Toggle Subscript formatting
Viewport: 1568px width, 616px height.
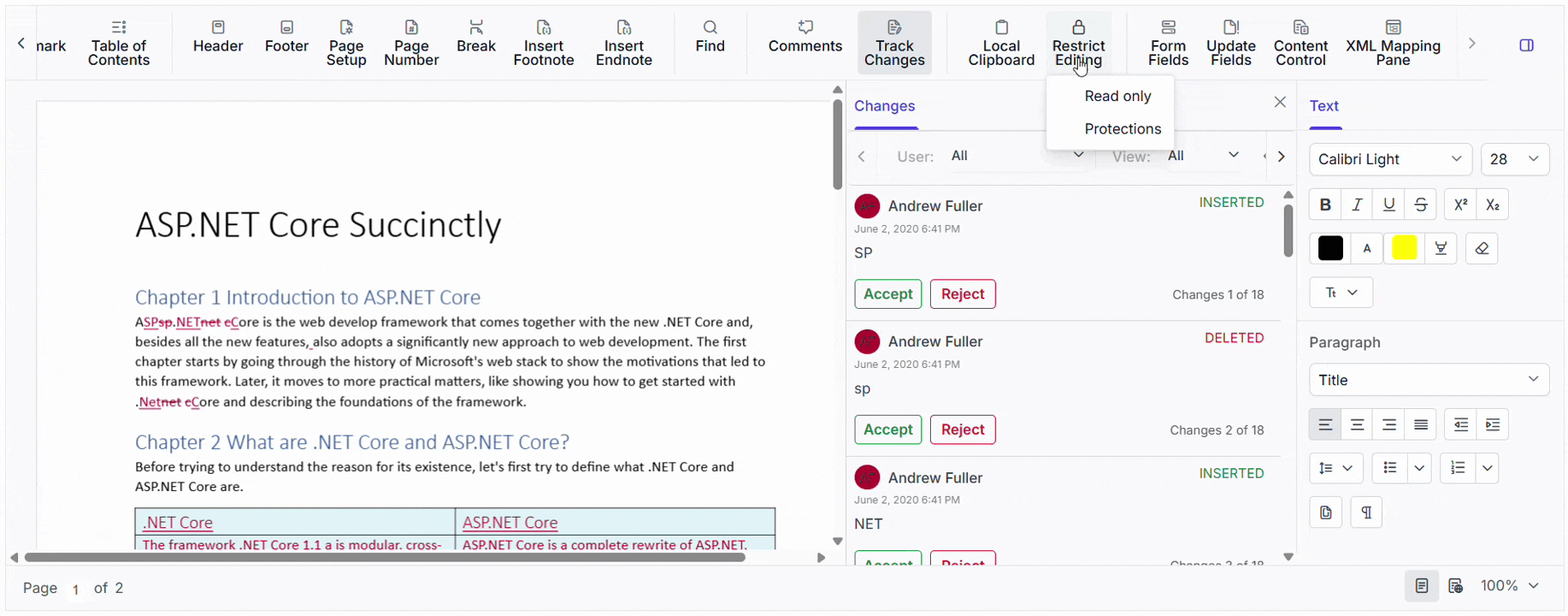pyautogui.click(x=1493, y=204)
